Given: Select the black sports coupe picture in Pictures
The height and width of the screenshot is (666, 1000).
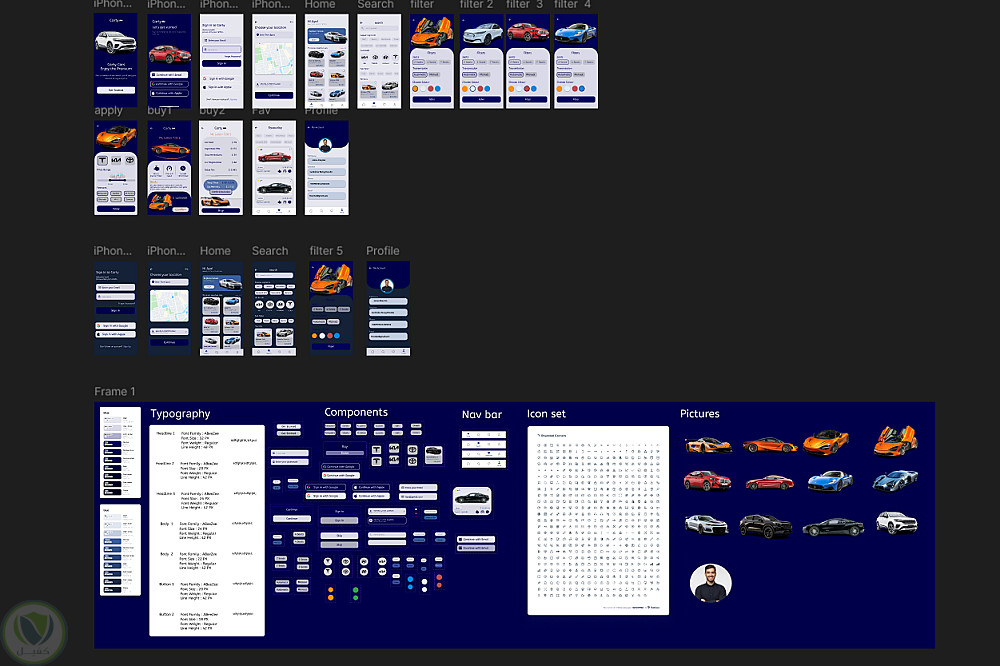Looking at the screenshot, I should point(833,528).
